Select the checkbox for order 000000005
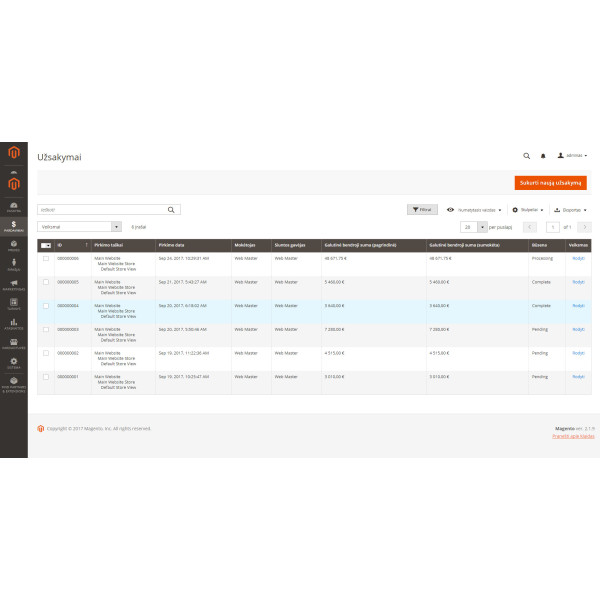Image resolution: width=600 pixels, height=600 pixels. pos(46,282)
